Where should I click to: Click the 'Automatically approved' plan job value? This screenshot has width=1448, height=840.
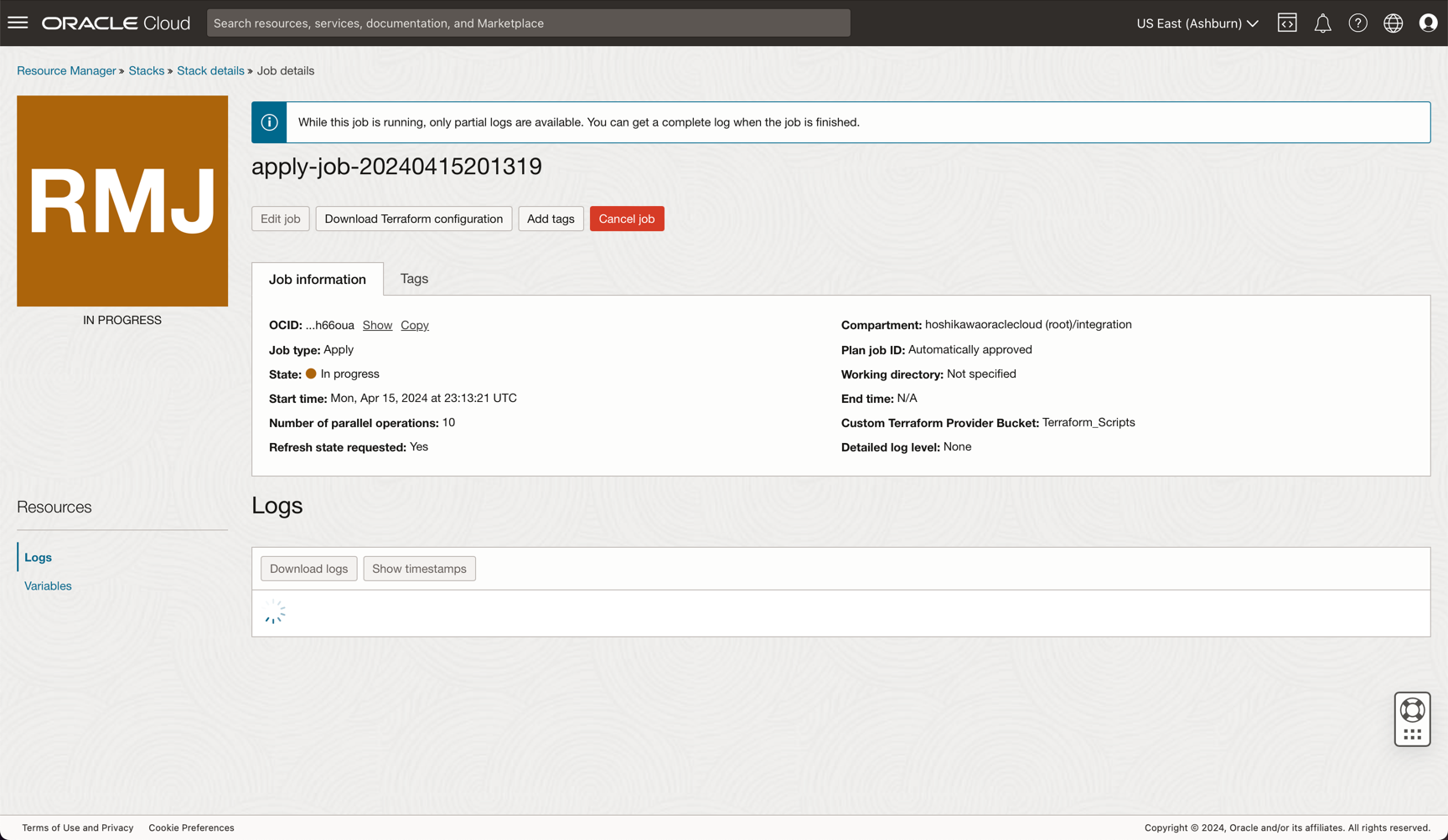pyautogui.click(x=970, y=349)
